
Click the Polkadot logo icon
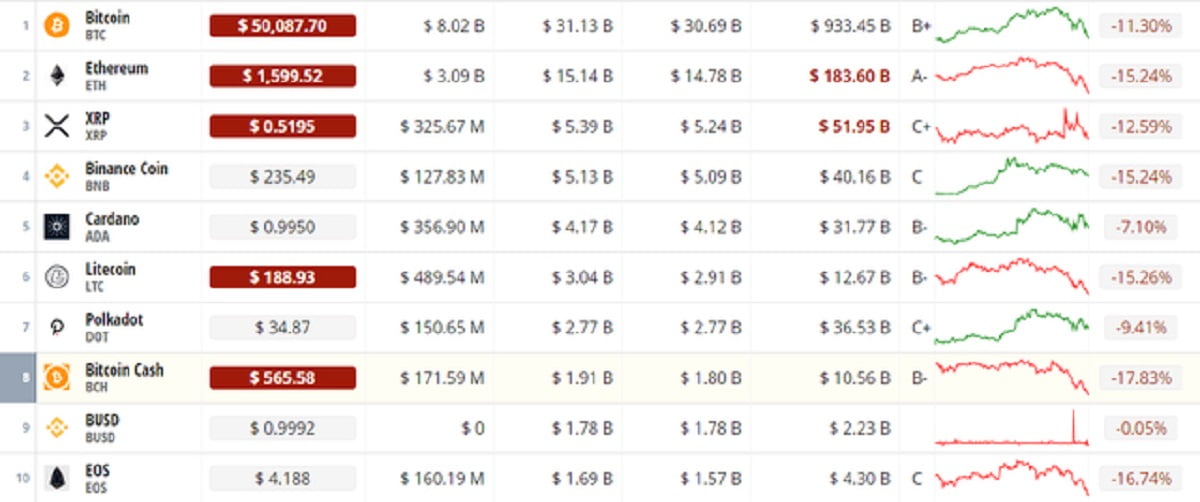click(x=57, y=328)
